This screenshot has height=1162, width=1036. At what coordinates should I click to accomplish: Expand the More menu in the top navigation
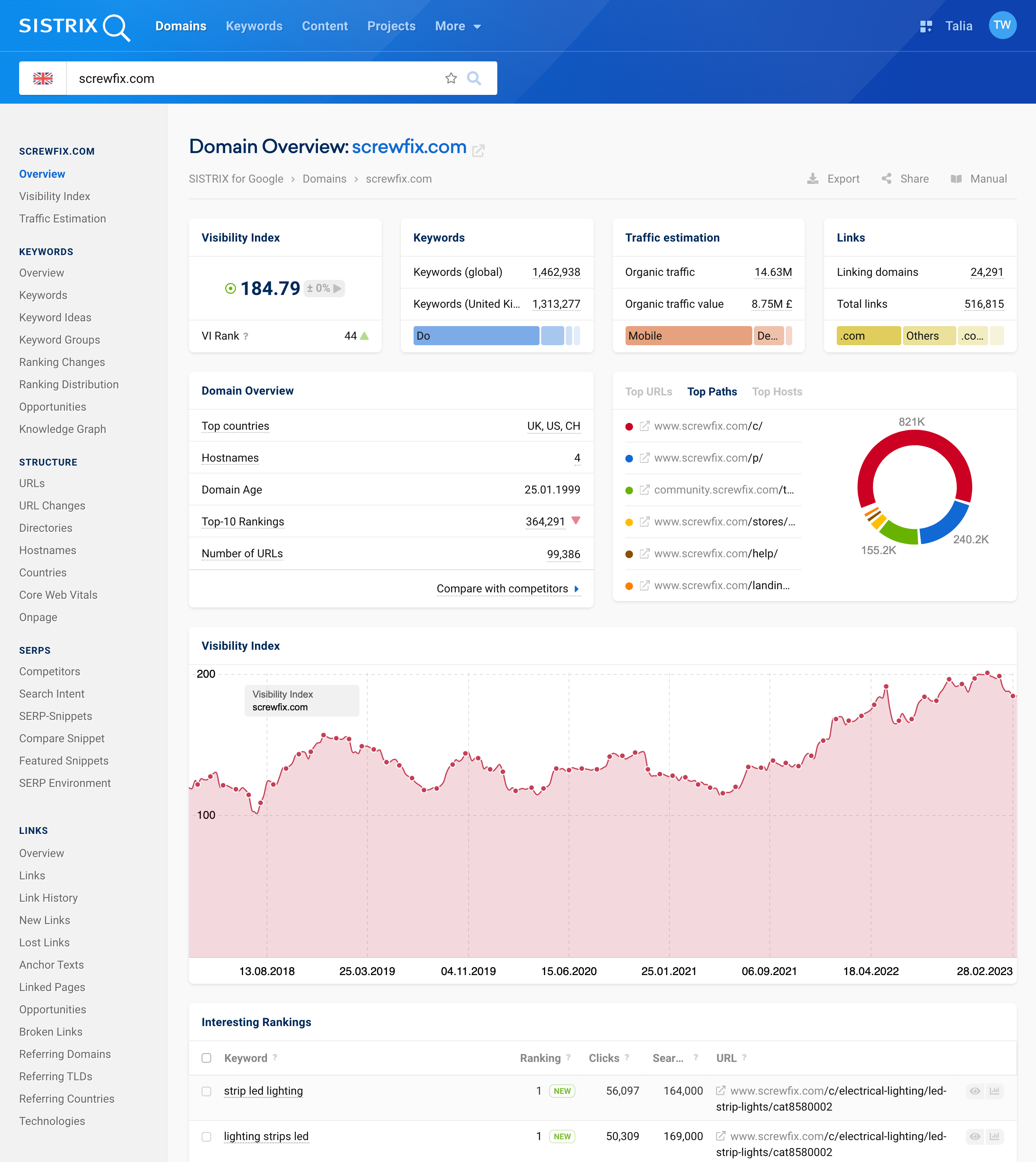point(458,26)
